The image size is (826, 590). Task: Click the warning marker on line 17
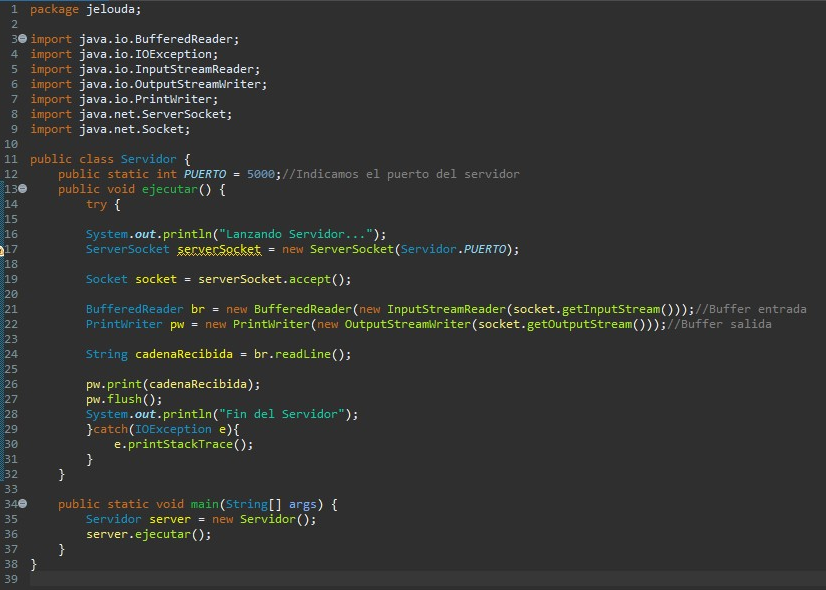click(x=3, y=249)
